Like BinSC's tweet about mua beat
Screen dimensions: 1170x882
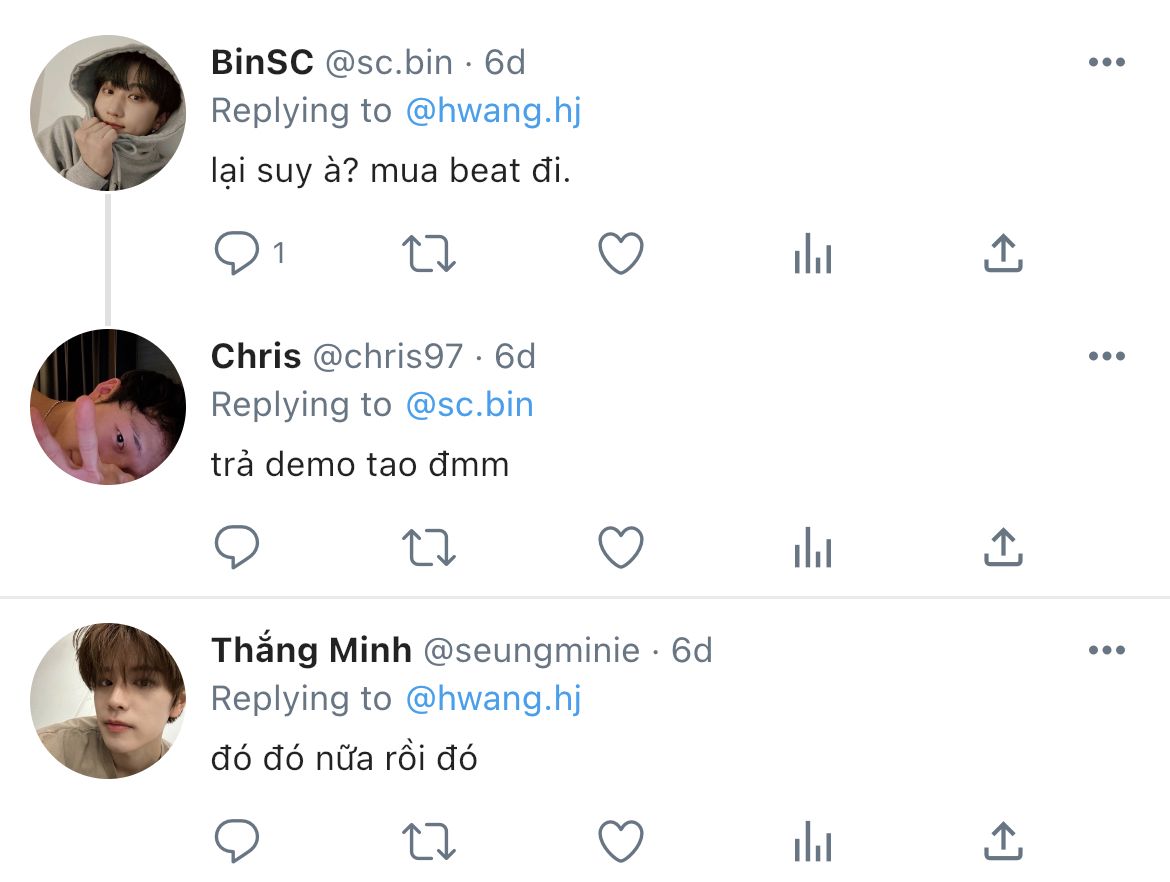(x=621, y=254)
